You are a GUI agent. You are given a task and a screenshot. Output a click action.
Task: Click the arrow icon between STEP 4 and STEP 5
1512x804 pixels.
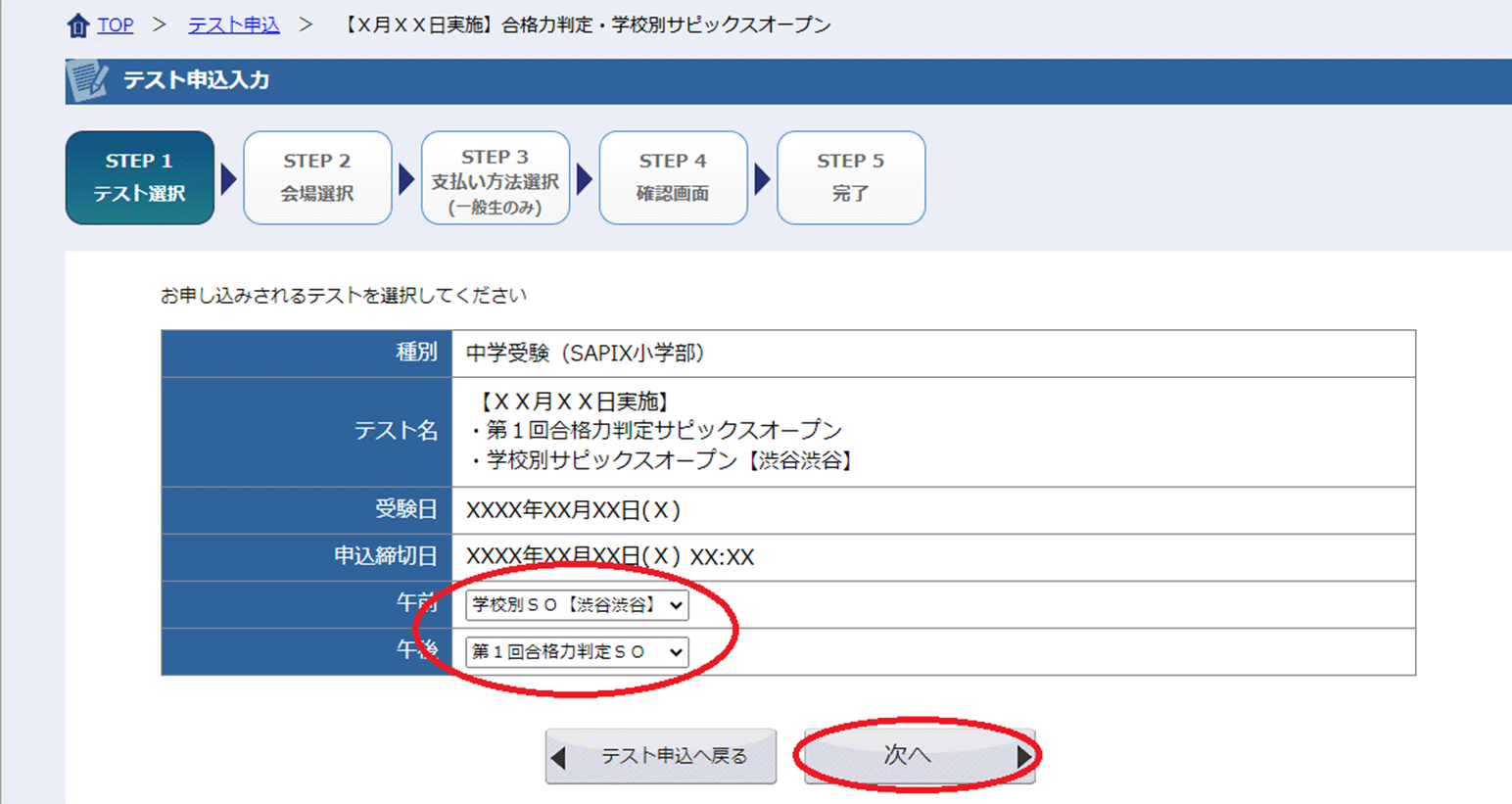(x=762, y=177)
